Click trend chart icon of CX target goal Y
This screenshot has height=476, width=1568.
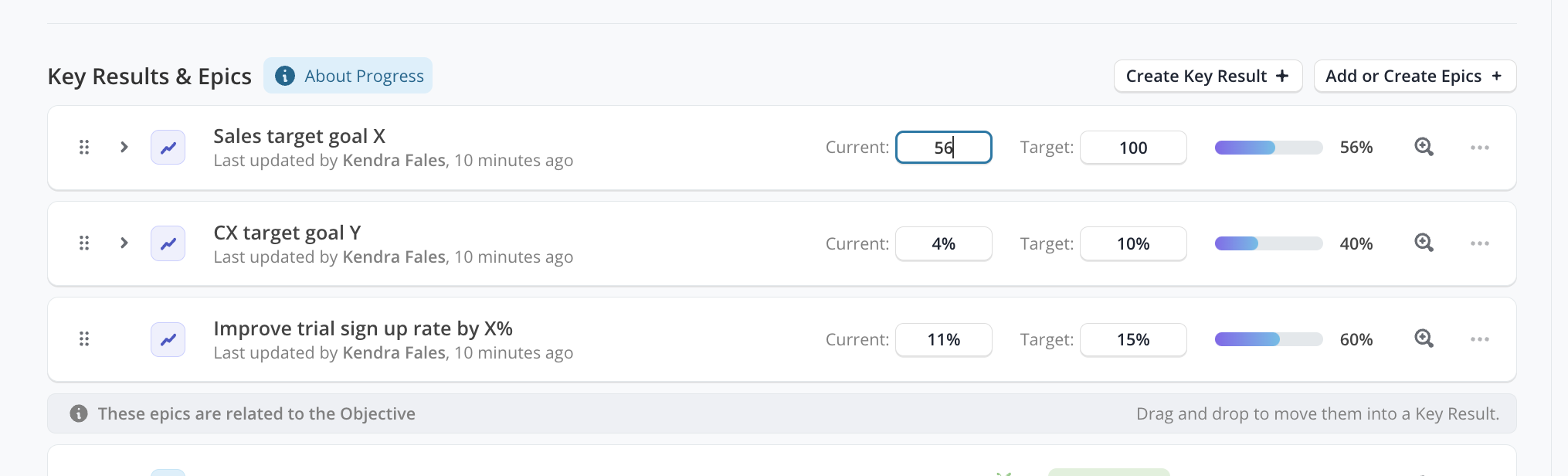coord(168,243)
